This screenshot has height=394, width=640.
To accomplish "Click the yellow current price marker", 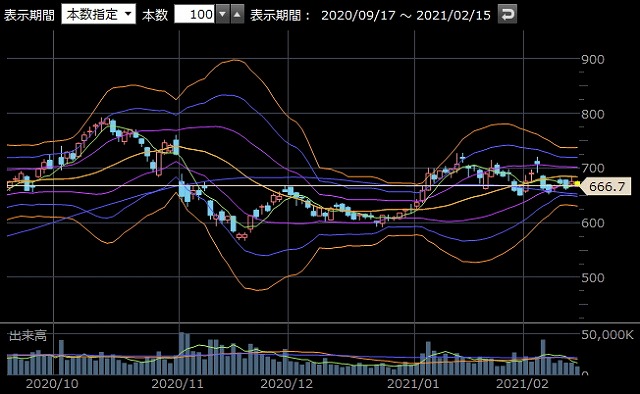I will [577, 183].
